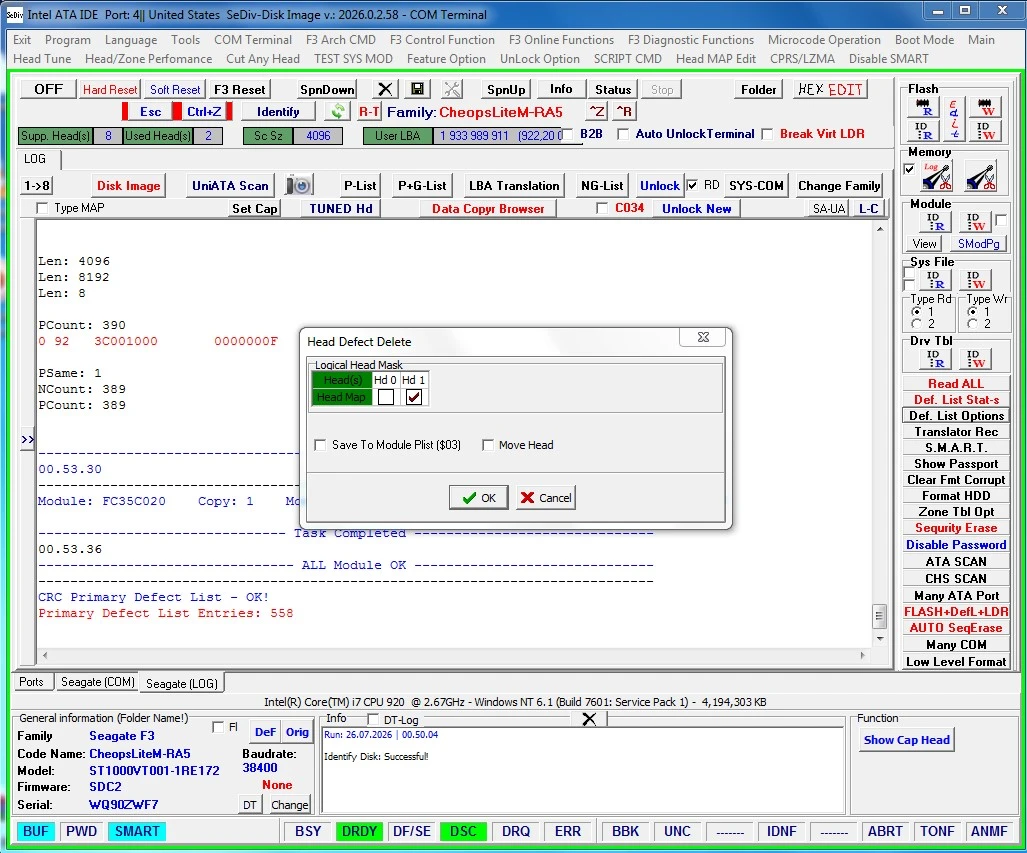The width and height of the screenshot is (1027, 853).
Task: Confirm with the OK button
Action: (x=479, y=498)
